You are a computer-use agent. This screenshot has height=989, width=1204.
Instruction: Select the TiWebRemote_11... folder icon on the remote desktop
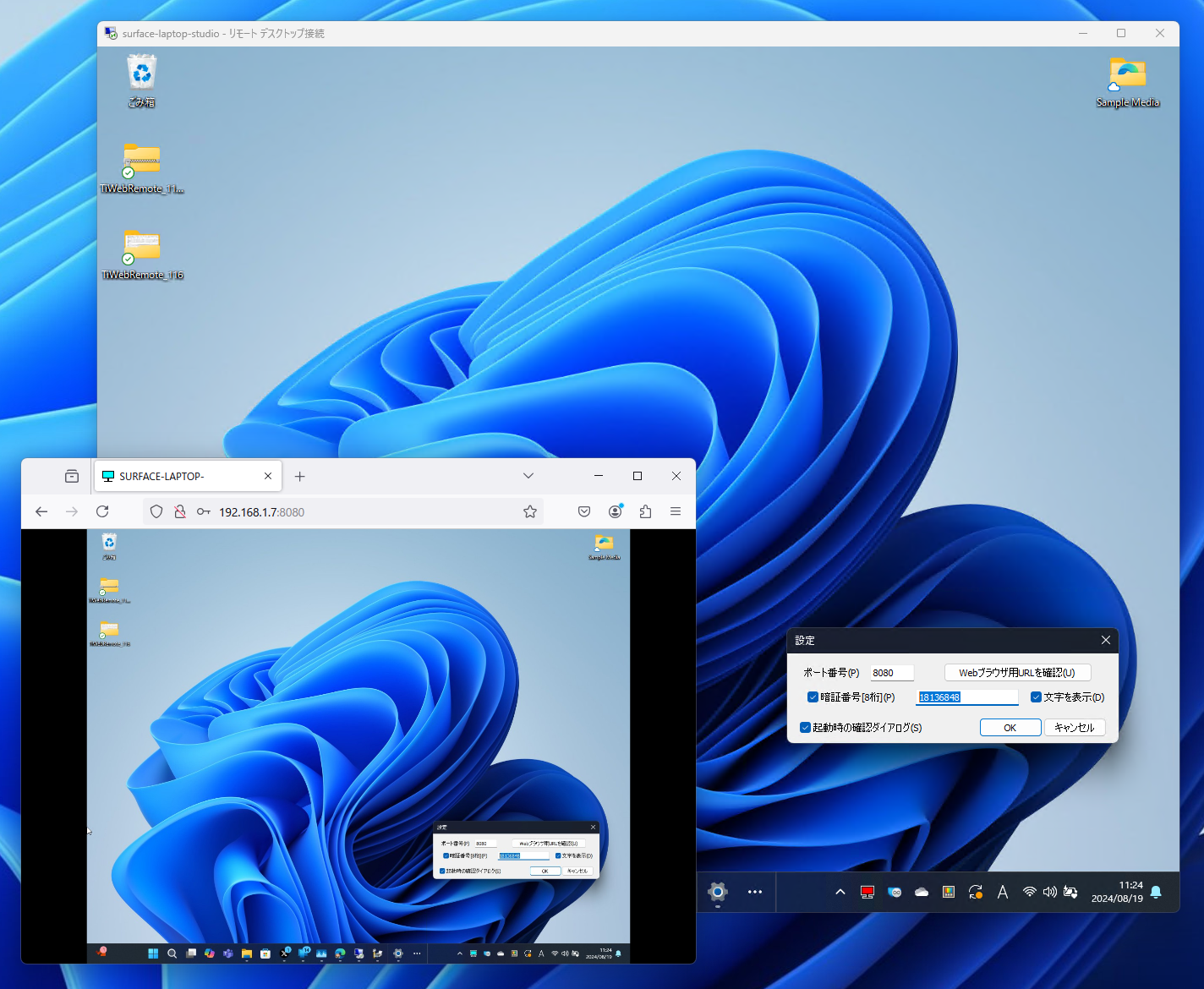coord(141,168)
